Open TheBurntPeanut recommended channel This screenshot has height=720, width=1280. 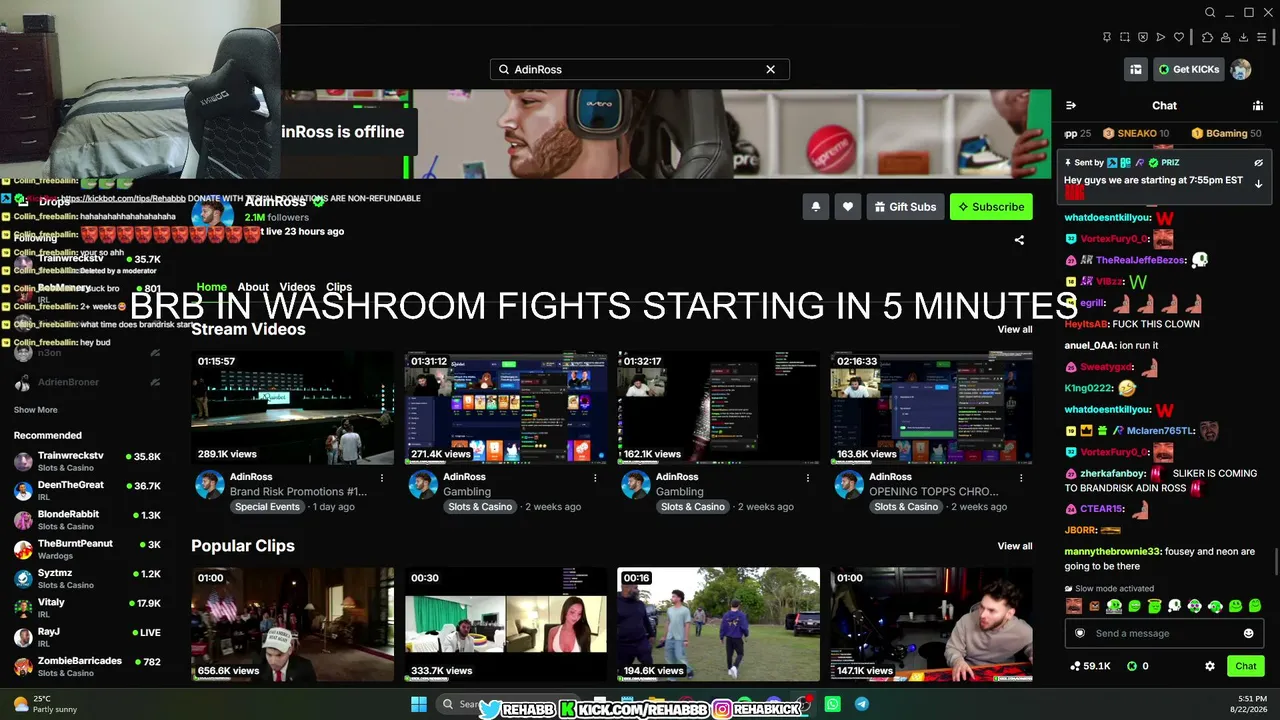[x=87, y=549]
